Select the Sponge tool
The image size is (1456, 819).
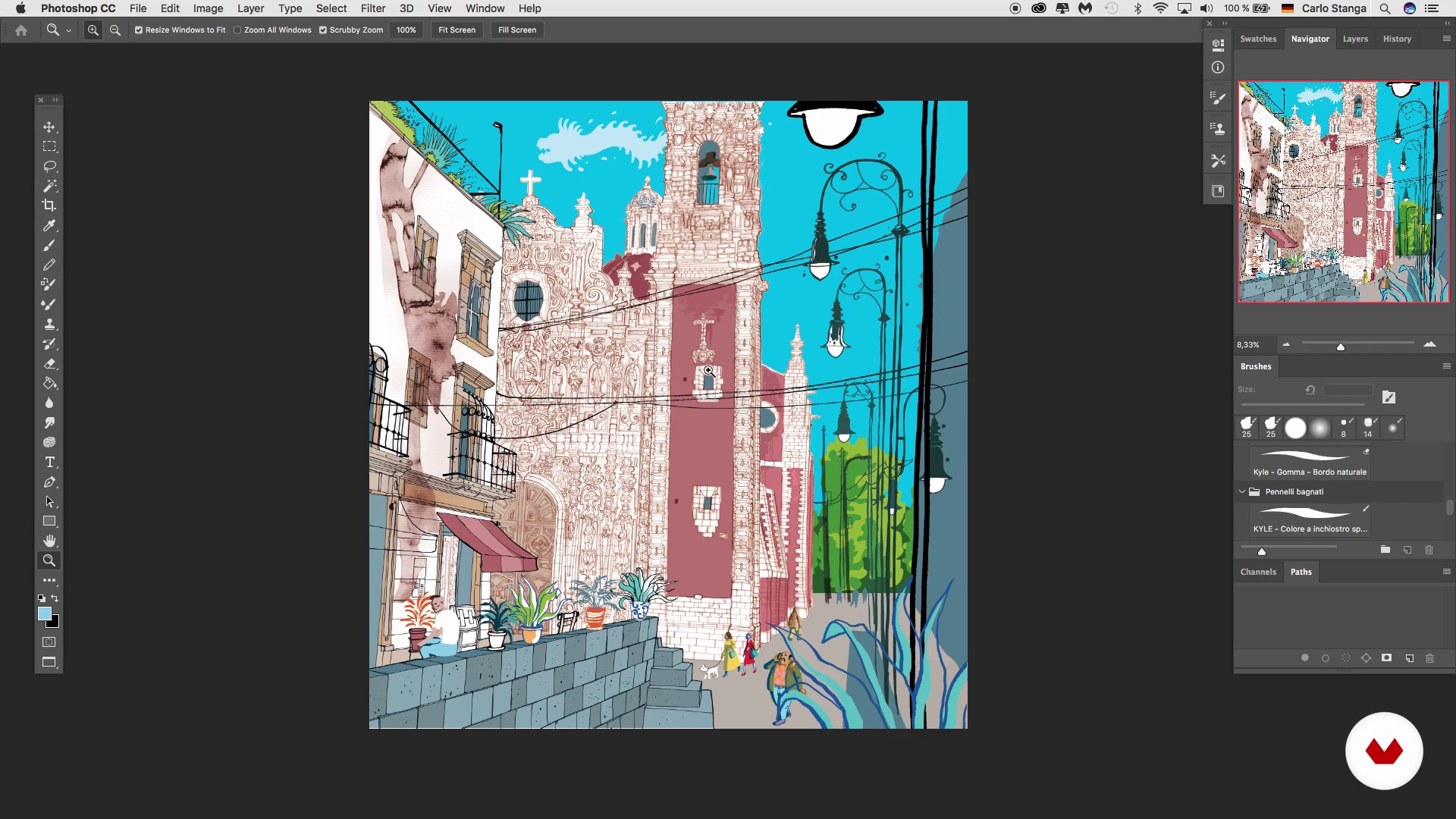[49, 442]
